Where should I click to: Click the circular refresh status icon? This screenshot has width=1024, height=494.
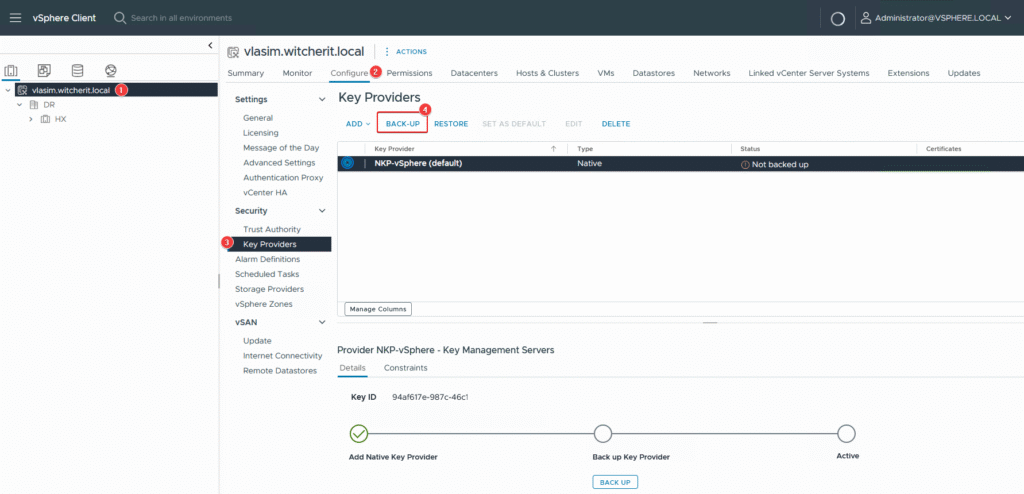coord(837,19)
